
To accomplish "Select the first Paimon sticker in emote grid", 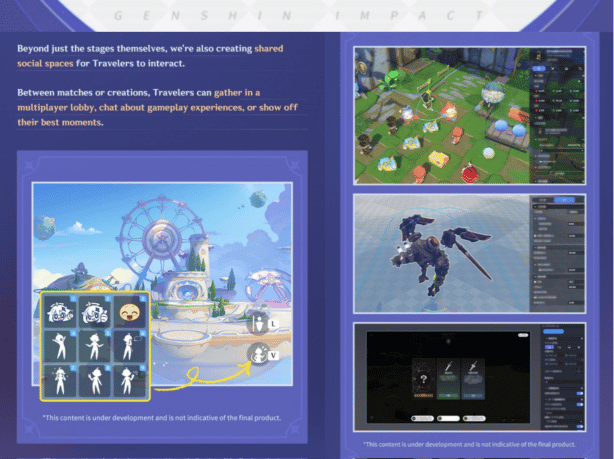I will point(59,312).
